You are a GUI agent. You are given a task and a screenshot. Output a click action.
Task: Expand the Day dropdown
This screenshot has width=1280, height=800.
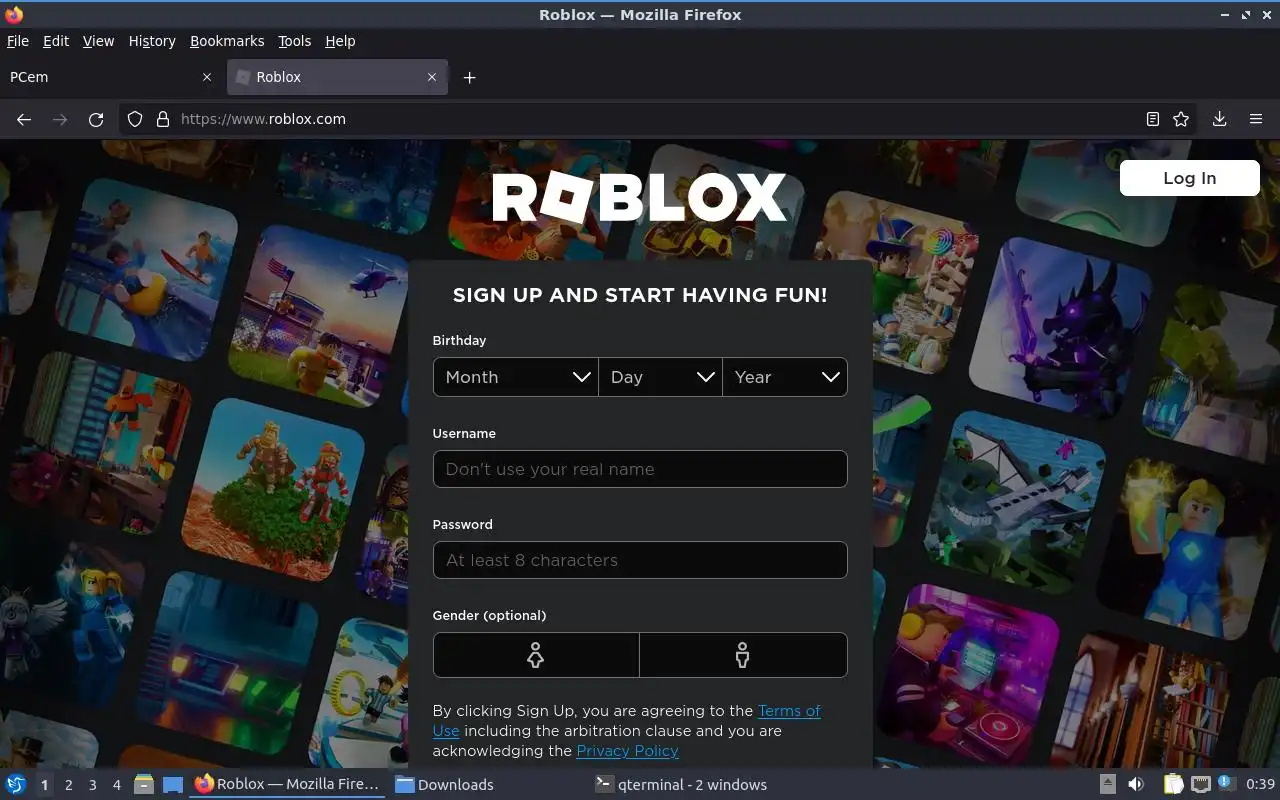click(x=660, y=377)
